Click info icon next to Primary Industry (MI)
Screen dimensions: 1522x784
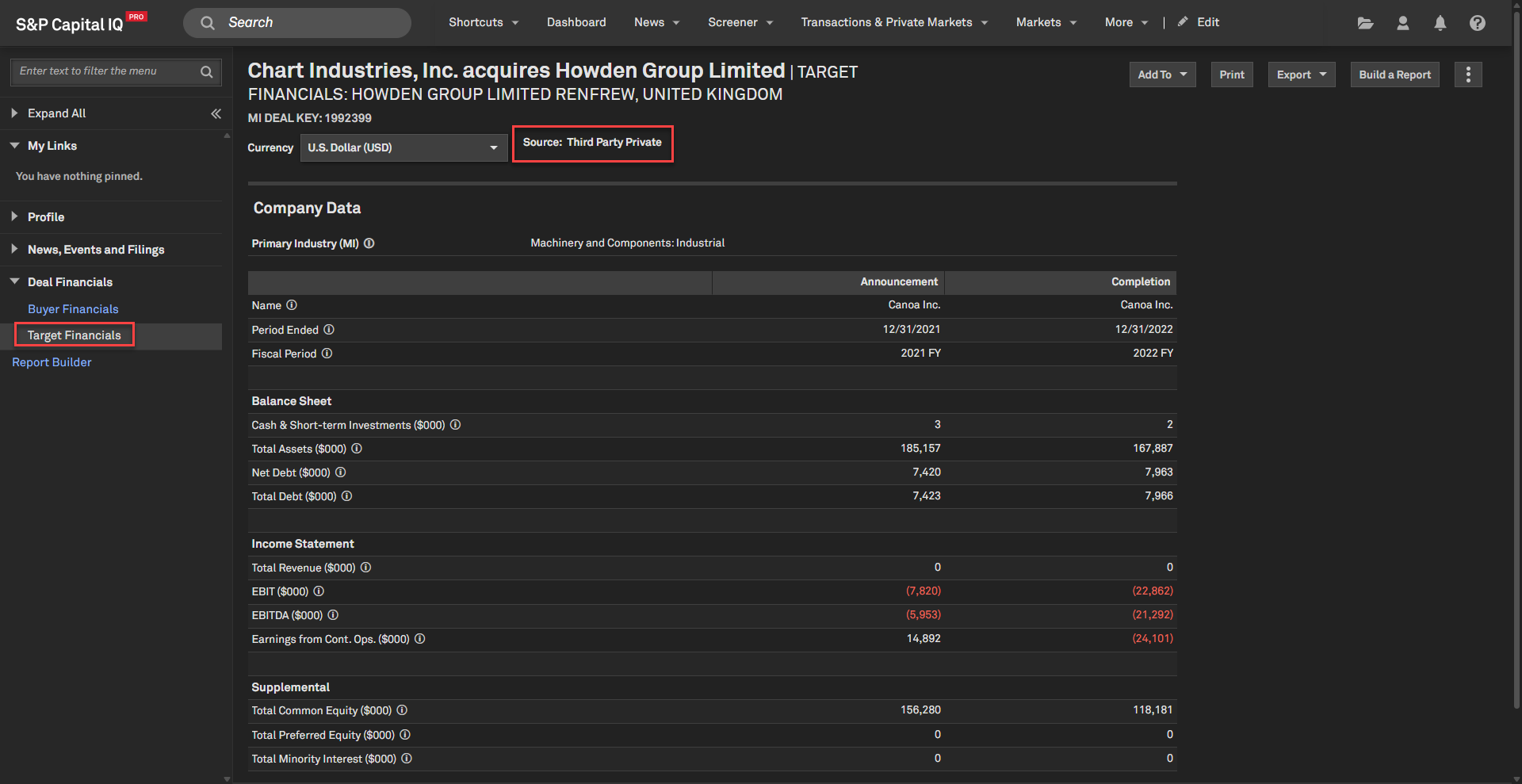(x=369, y=243)
